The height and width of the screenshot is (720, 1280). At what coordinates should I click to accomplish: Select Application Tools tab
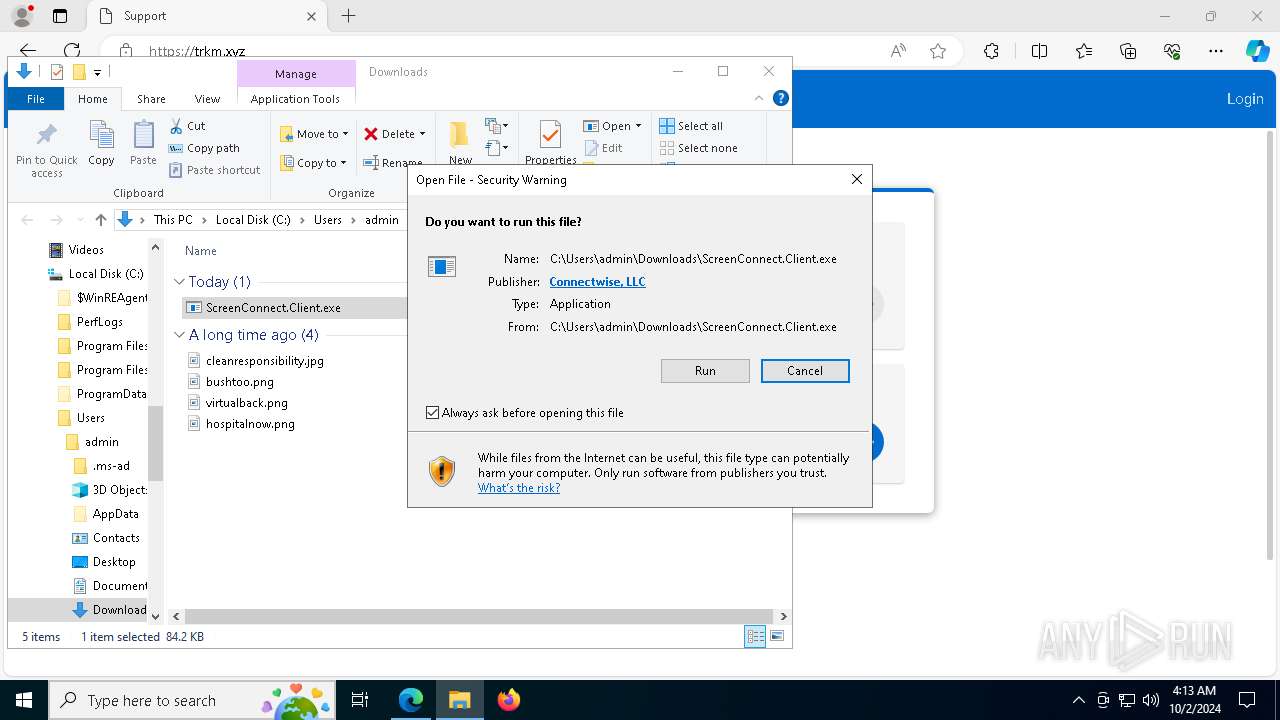coord(295,99)
